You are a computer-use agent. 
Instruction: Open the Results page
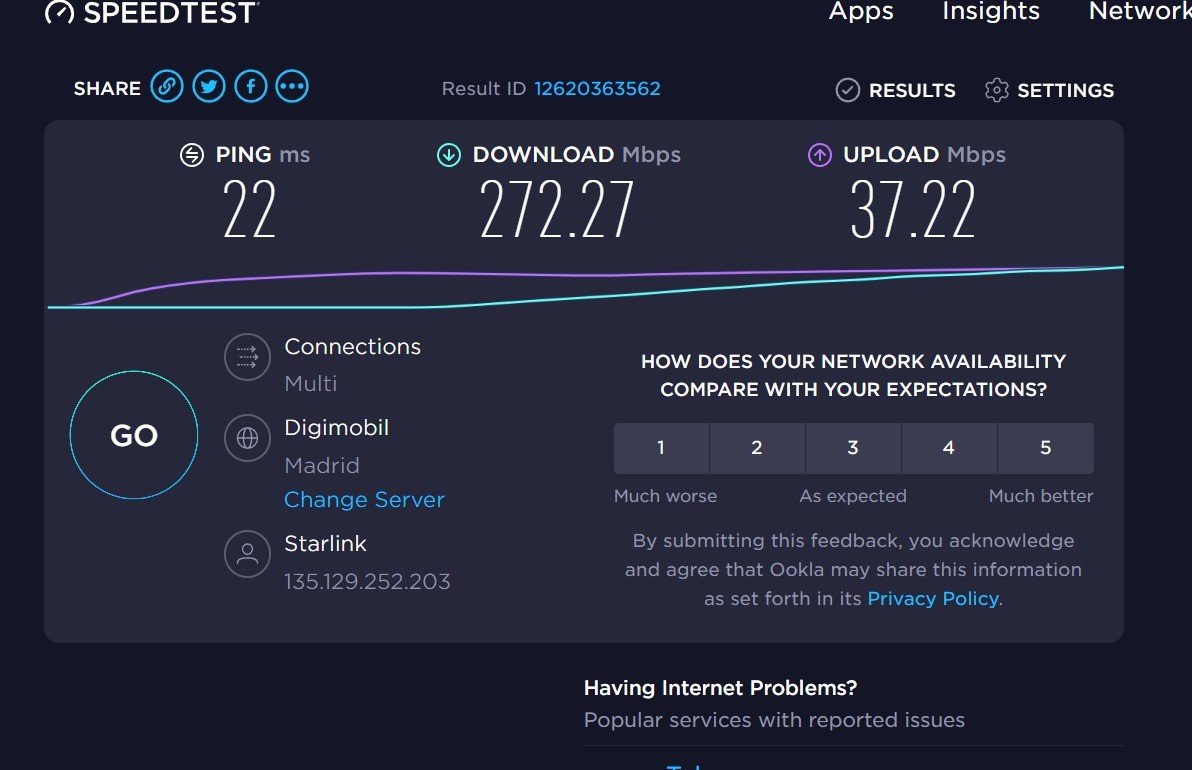[896, 90]
